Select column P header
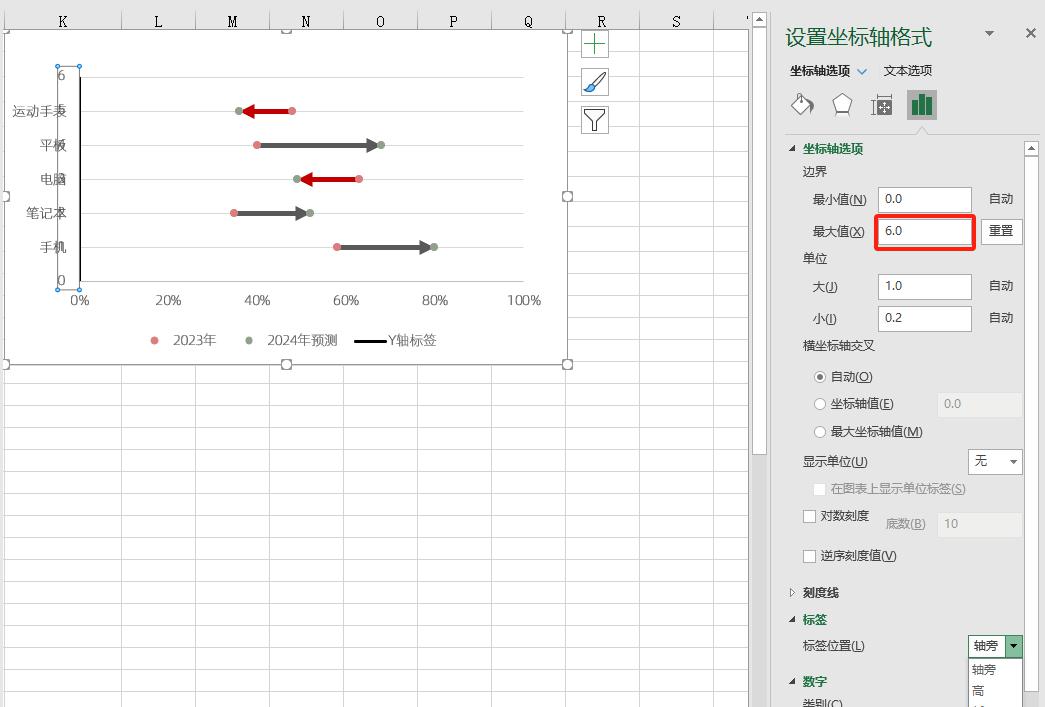The height and width of the screenshot is (707, 1045). click(x=454, y=21)
